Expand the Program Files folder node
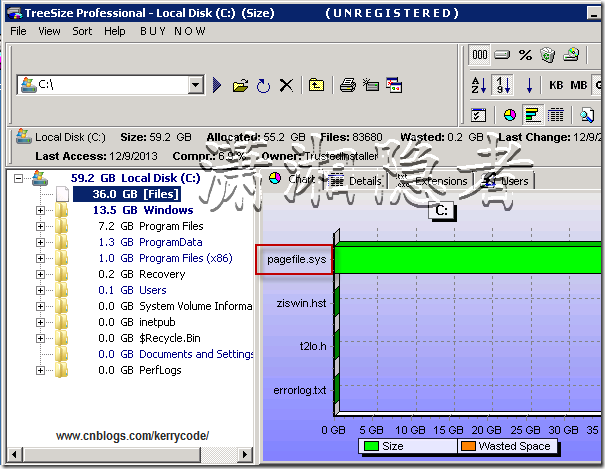The image size is (605, 469). [40, 226]
